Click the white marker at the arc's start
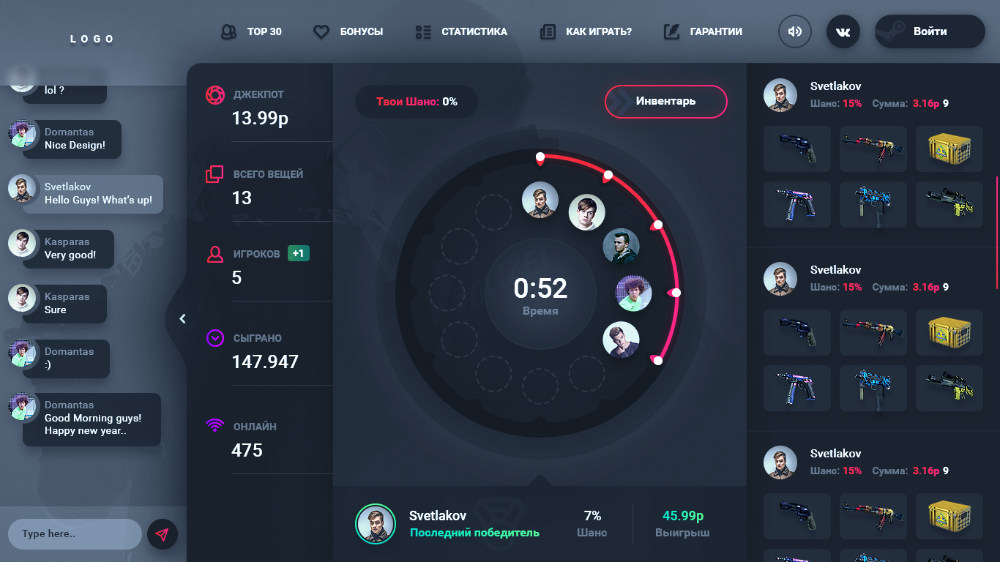 540,157
